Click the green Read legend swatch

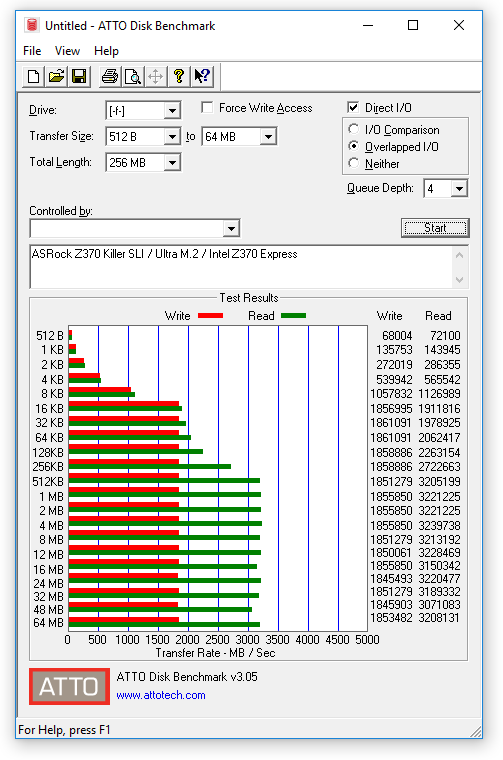294,316
